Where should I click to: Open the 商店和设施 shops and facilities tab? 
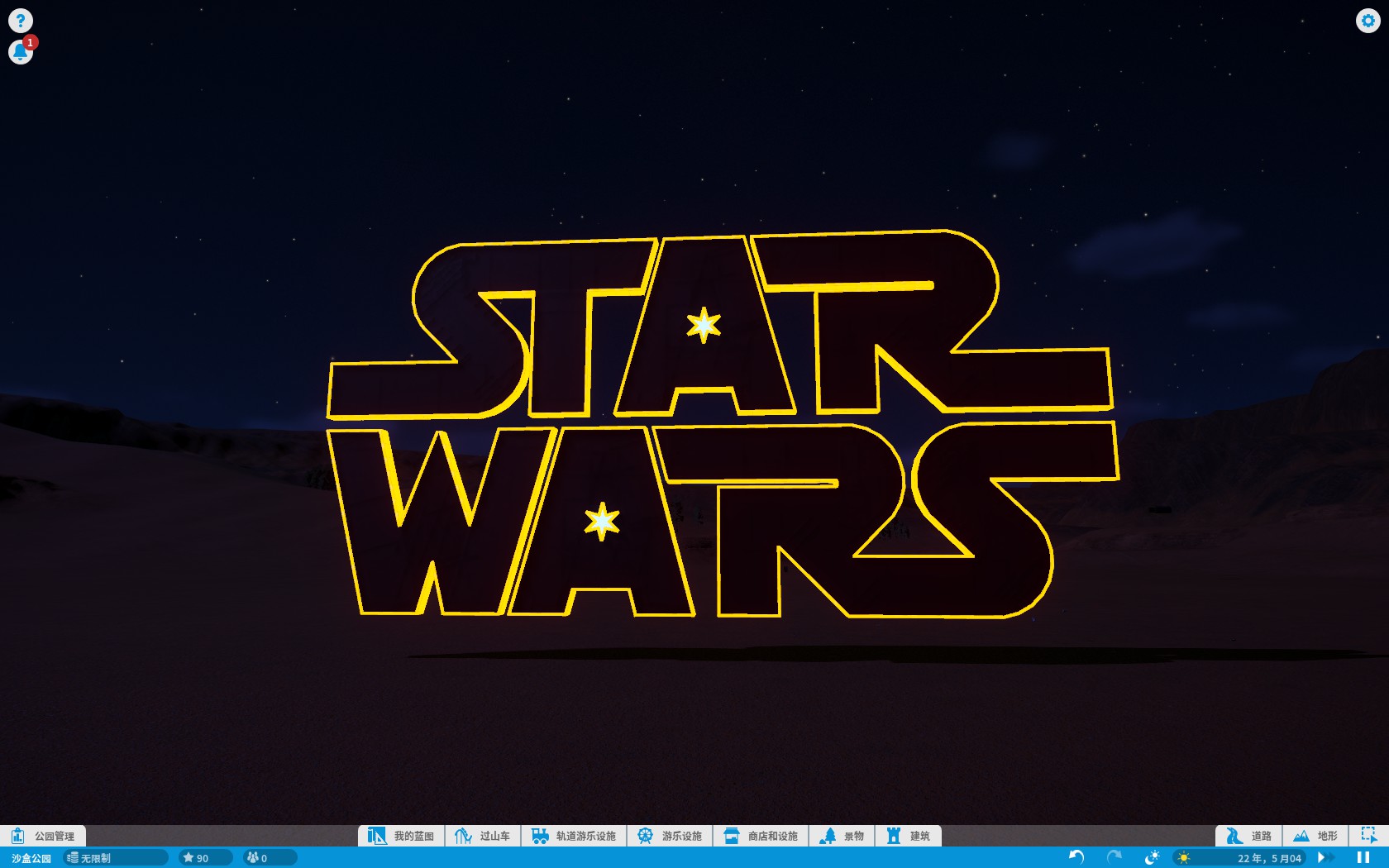coord(761,836)
